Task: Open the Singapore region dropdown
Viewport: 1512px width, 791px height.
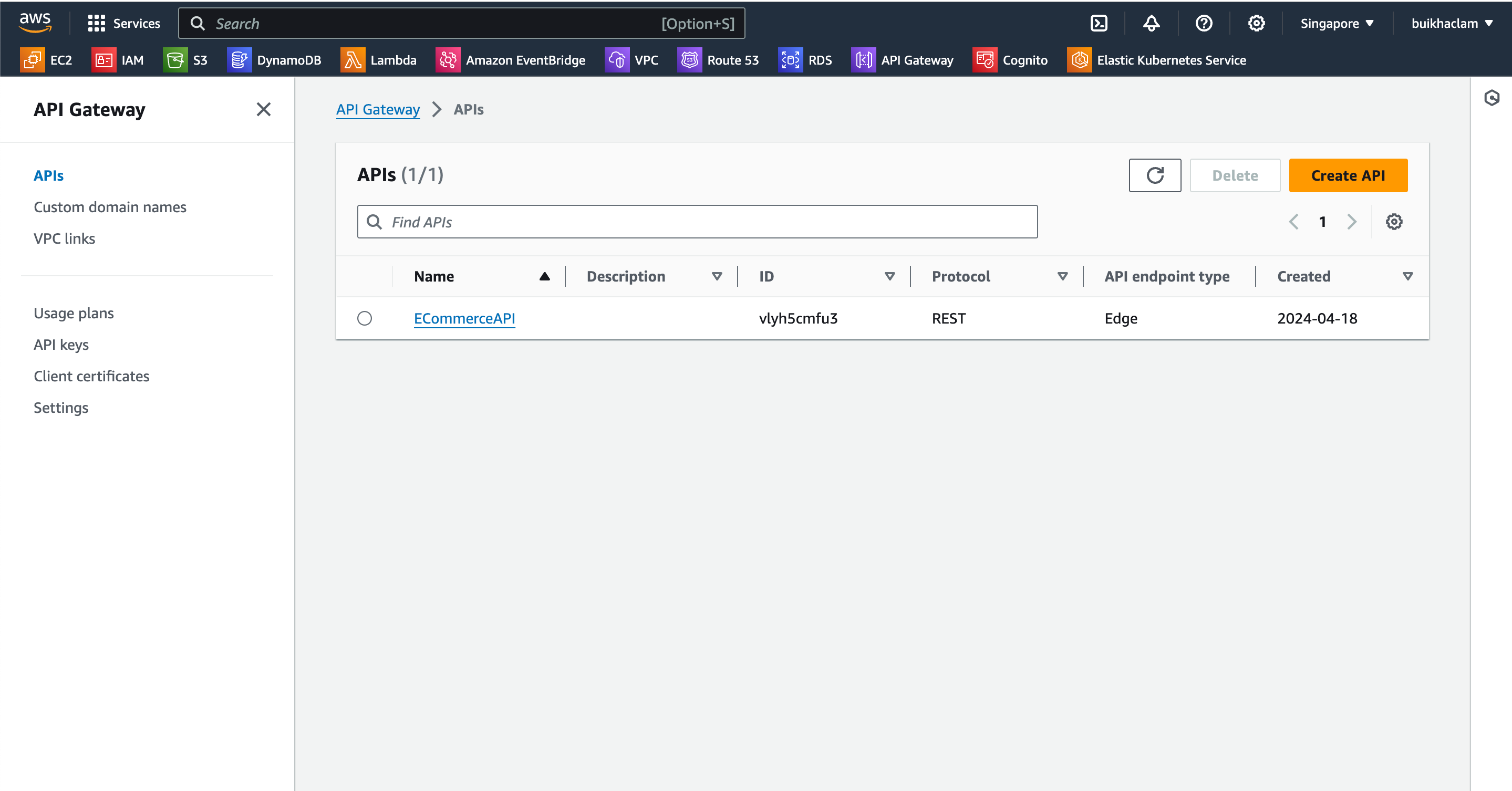Action: (x=1337, y=24)
